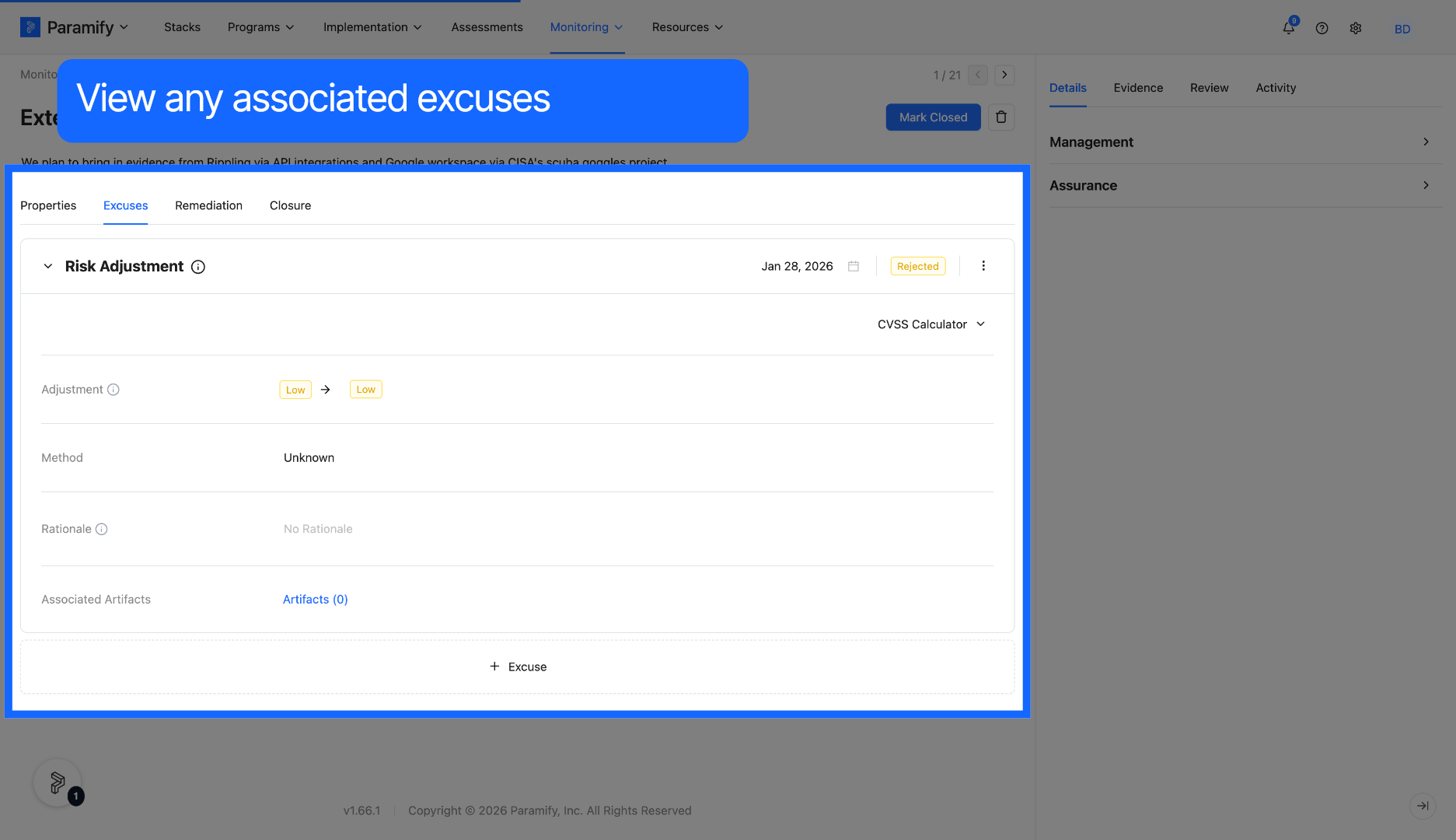The height and width of the screenshot is (840, 1456).
Task: Select the Details side panel tab
Action: 1068,88
